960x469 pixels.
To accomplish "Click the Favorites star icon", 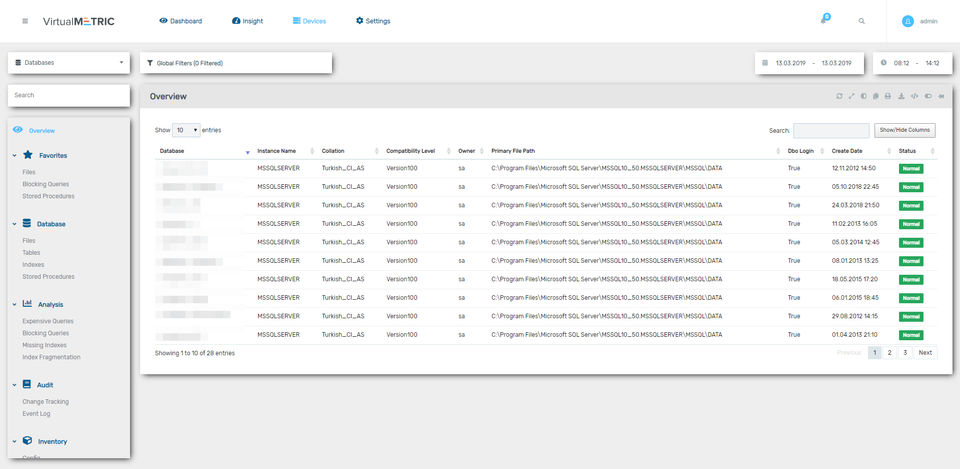I will point(28,155).
